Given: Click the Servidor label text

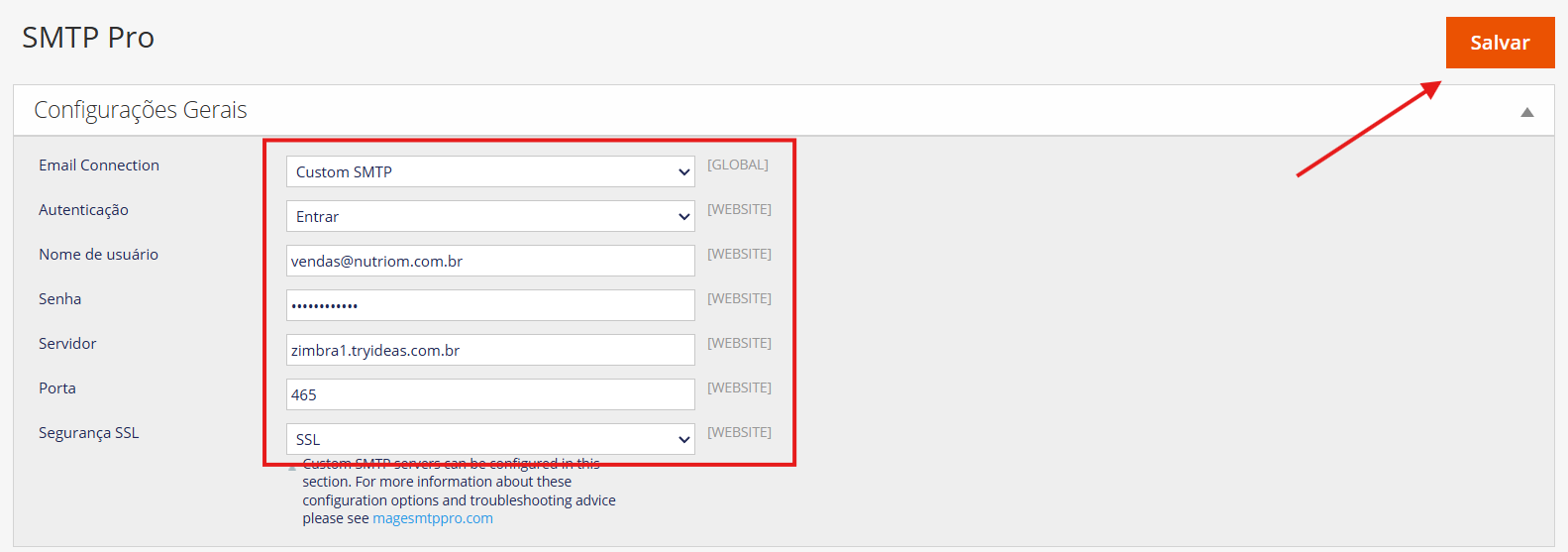Looking at the screenshot, I should [67, 344].
